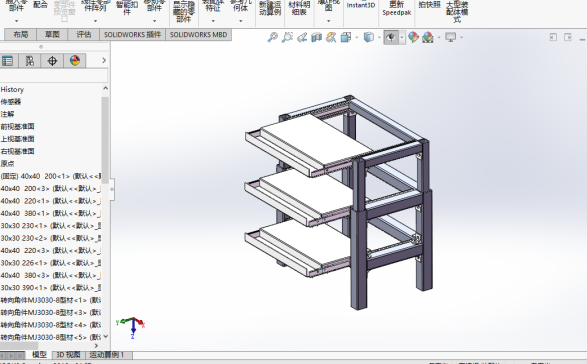Click the Section View icon

pyautogui.click(x=316, y=37)
